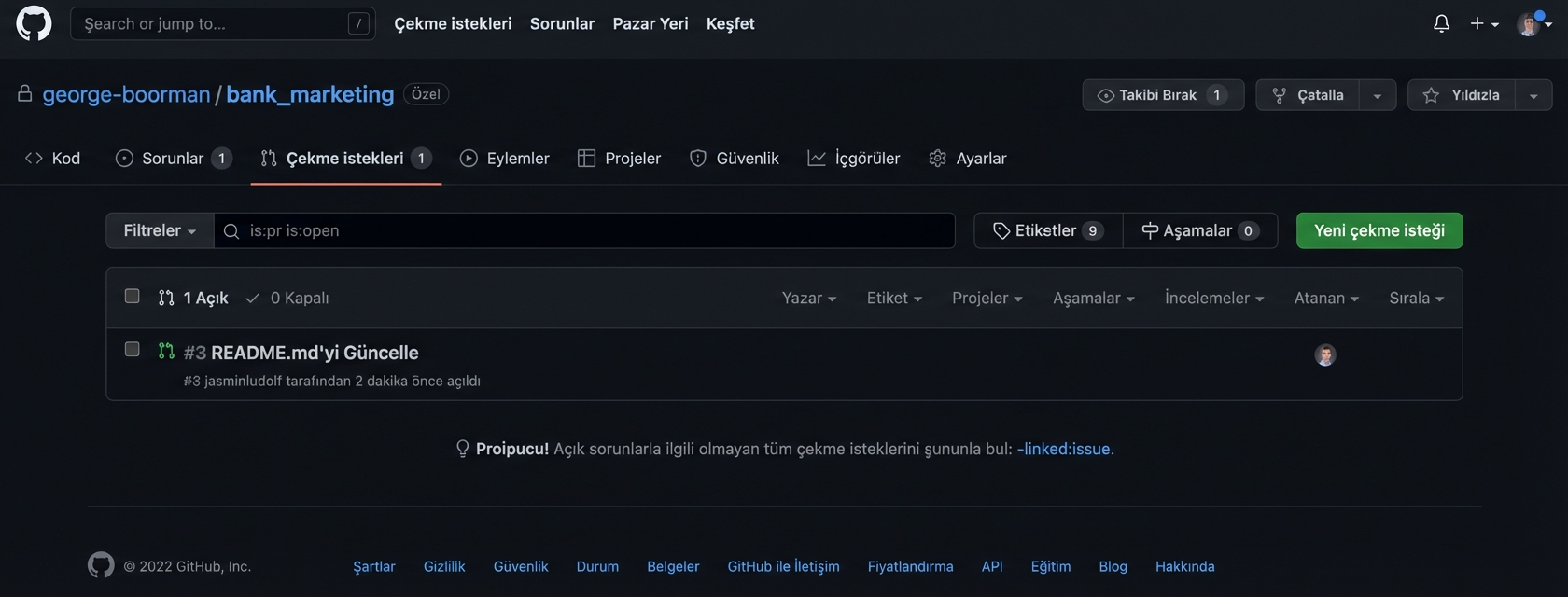Tick the checkbox for README.md'yi Güncelle
The height and width of the screenshot is (597, 1568).
pyautogui.click(x=132, y=350)
